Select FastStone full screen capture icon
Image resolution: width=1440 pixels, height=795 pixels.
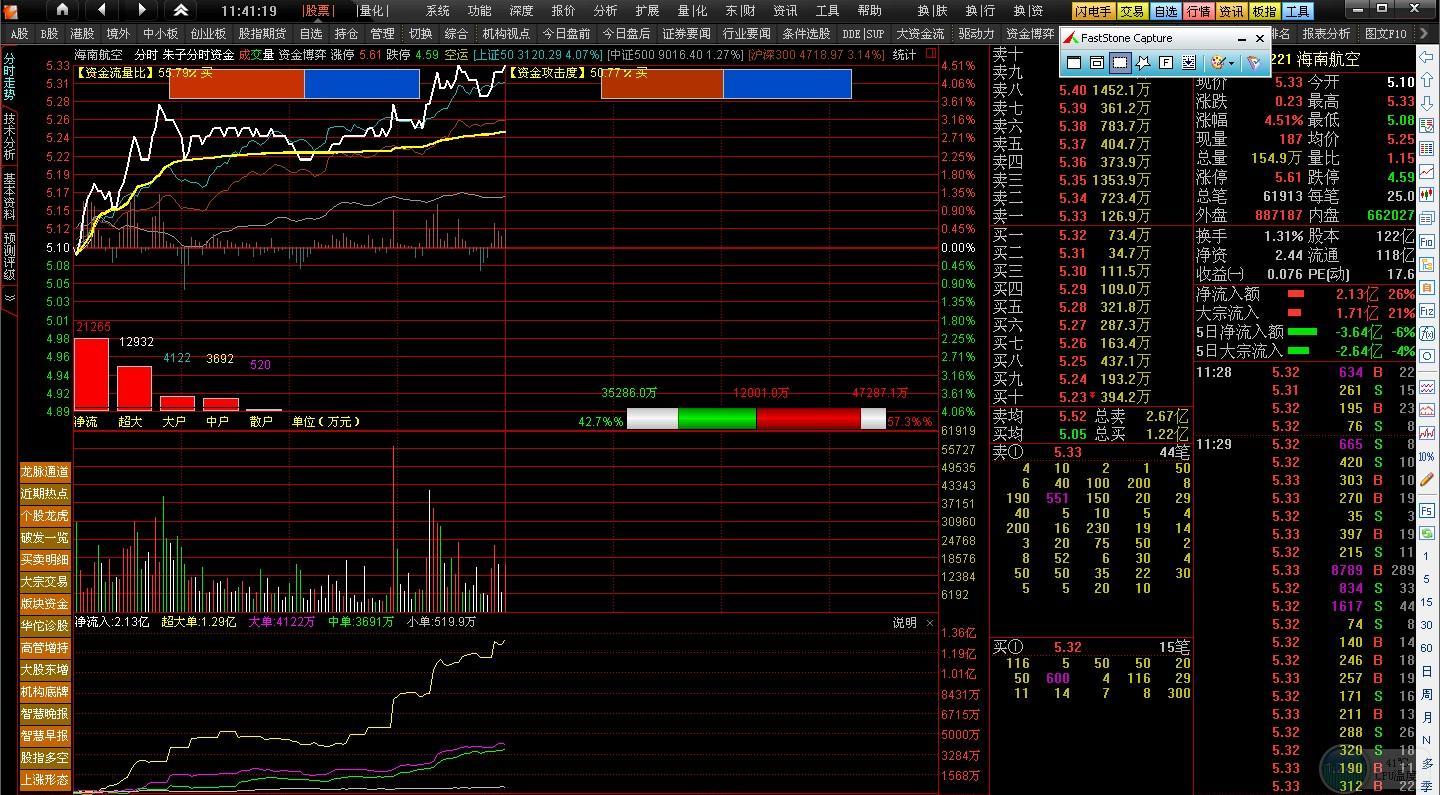(x=1166, y=62)
